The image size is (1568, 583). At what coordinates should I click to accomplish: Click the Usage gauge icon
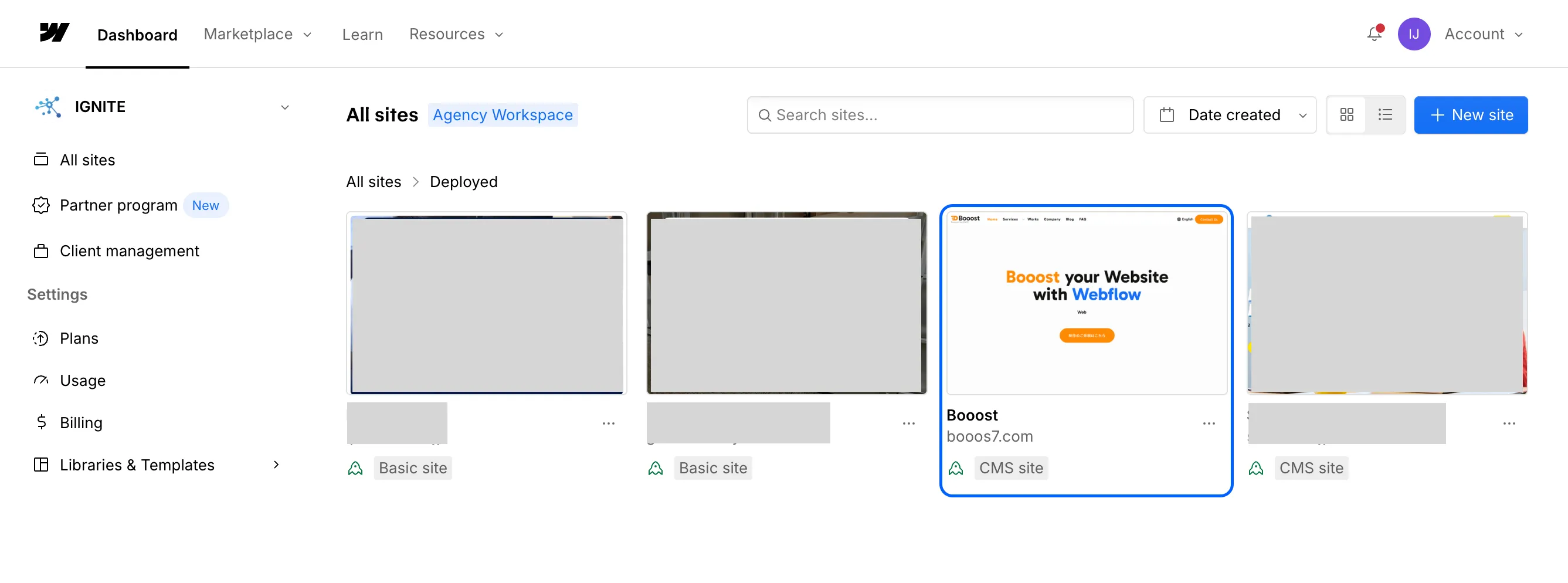pyautogui.click(x=41, y=379)
